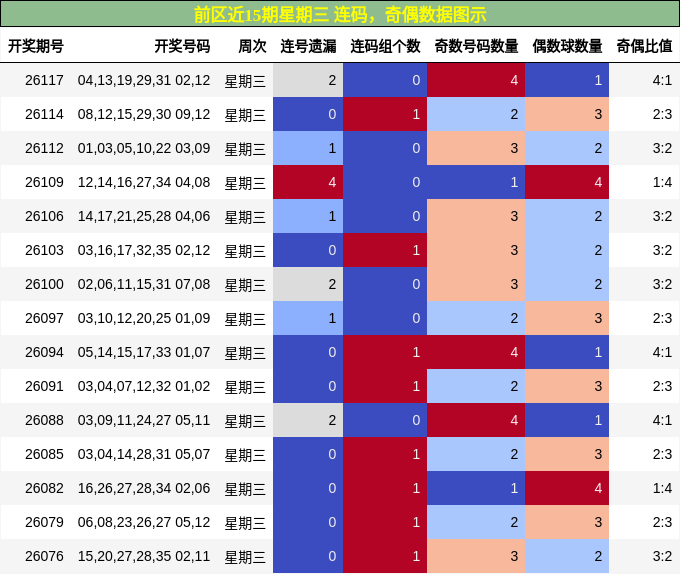Click issue number 26088
The width and height of the screenshot is (680, 574).
pyautogui.click(x=44, y=420)
